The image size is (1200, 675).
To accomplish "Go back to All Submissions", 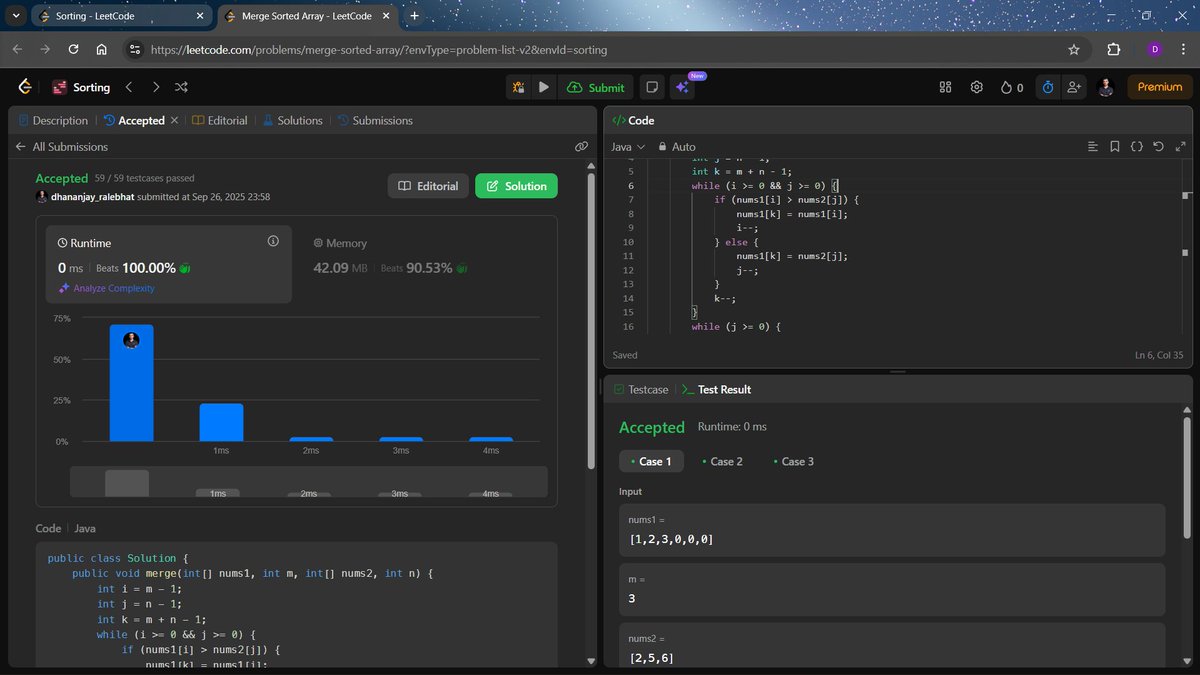I will 62,146.
